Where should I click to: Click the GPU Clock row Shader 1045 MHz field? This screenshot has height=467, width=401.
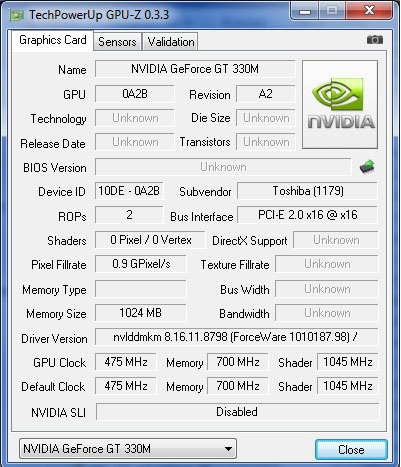tap(347, 362)
